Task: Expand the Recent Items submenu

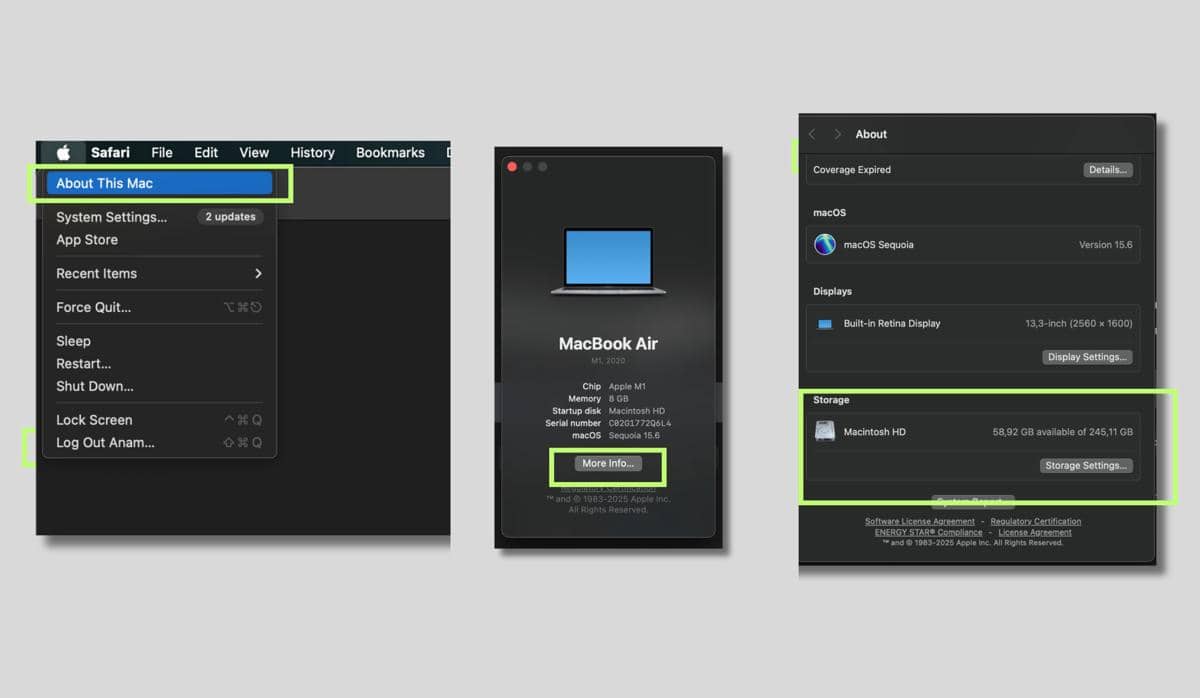Action: click(x=150, y=273)
